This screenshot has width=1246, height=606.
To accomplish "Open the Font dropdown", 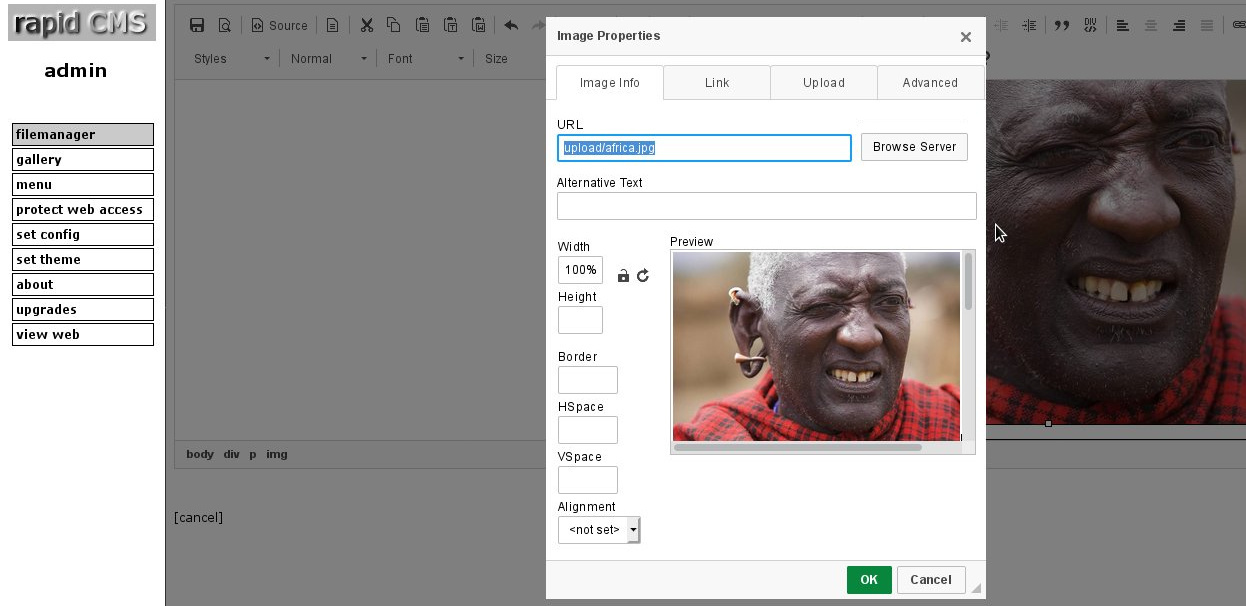I will pyautogui.click(x=426, y=59).
